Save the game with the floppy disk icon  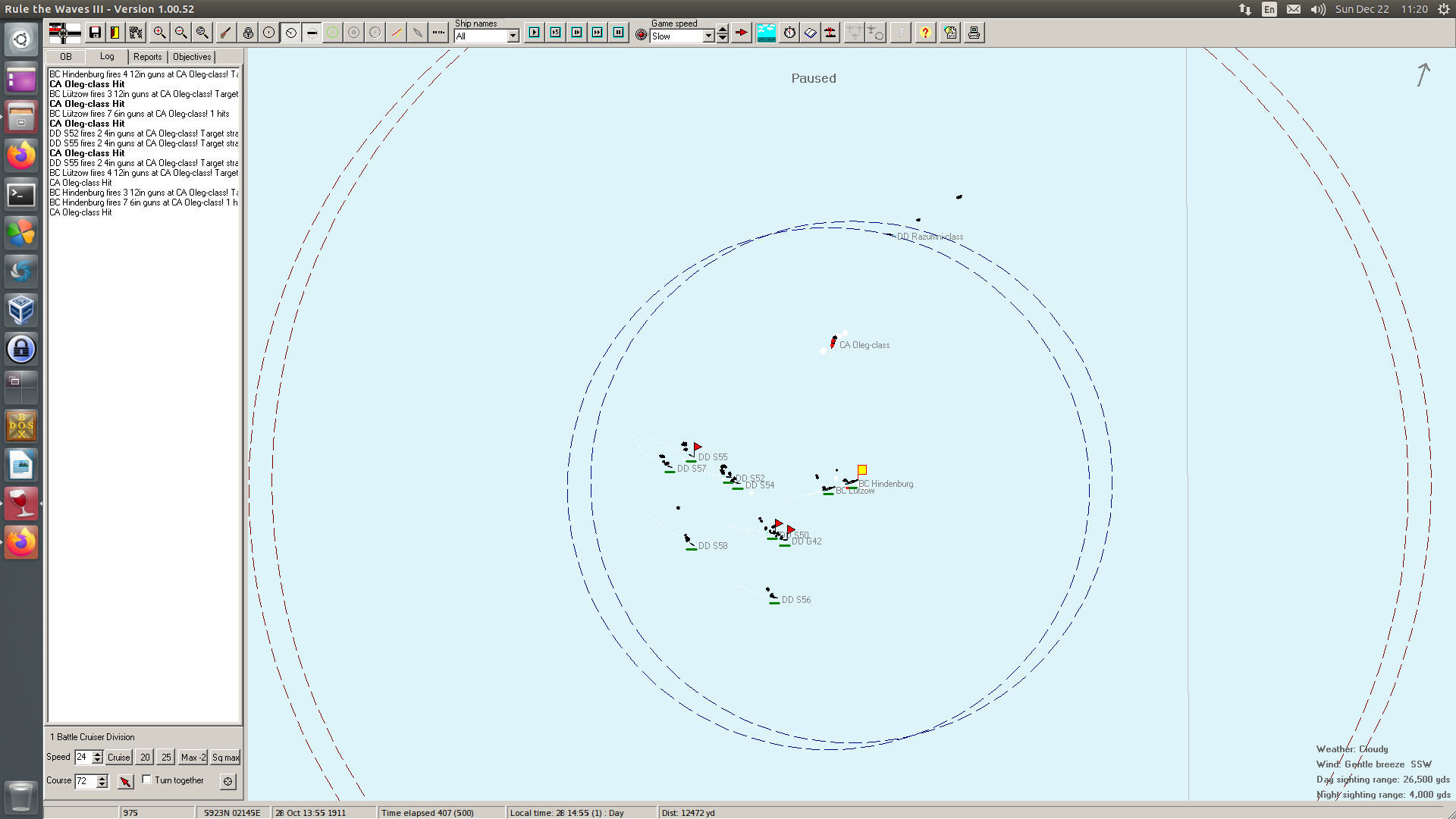tap(95, 33)
